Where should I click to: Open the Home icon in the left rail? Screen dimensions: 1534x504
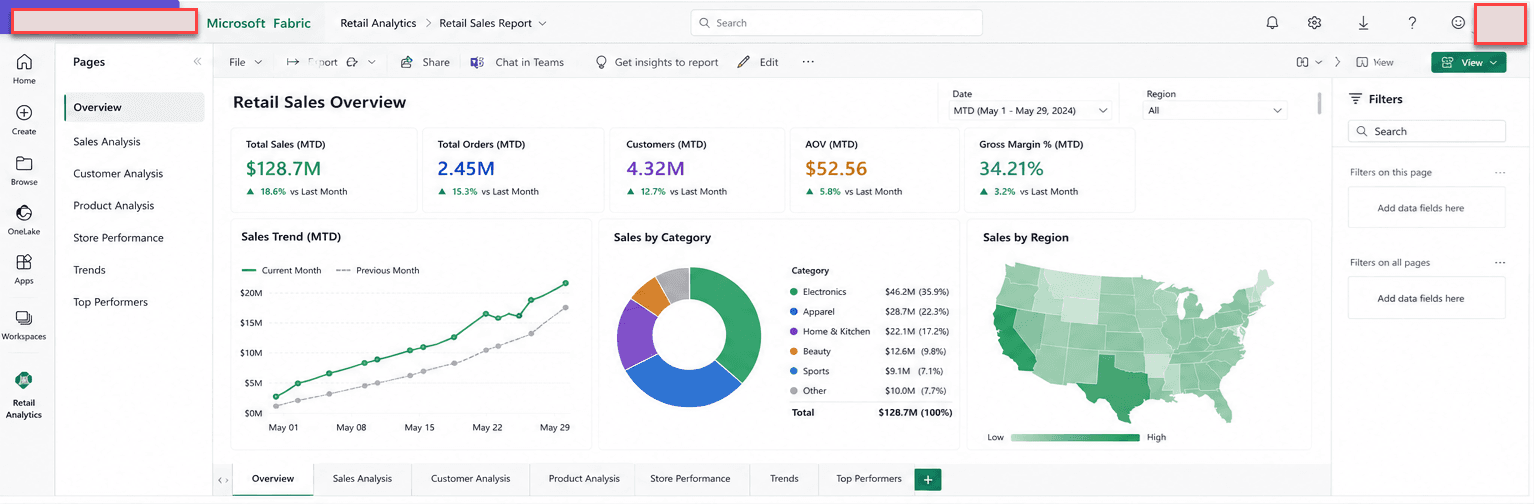tap(24, 62)
